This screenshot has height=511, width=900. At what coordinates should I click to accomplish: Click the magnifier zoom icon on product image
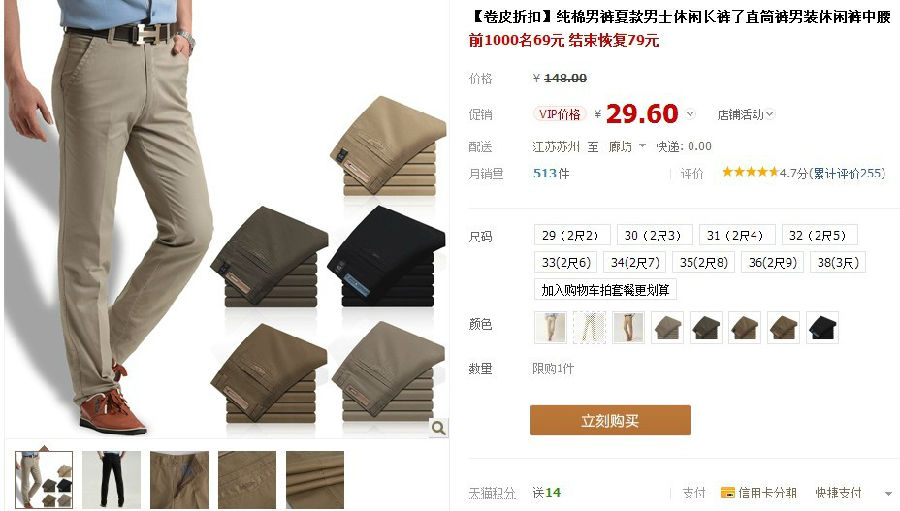[439, 428]
